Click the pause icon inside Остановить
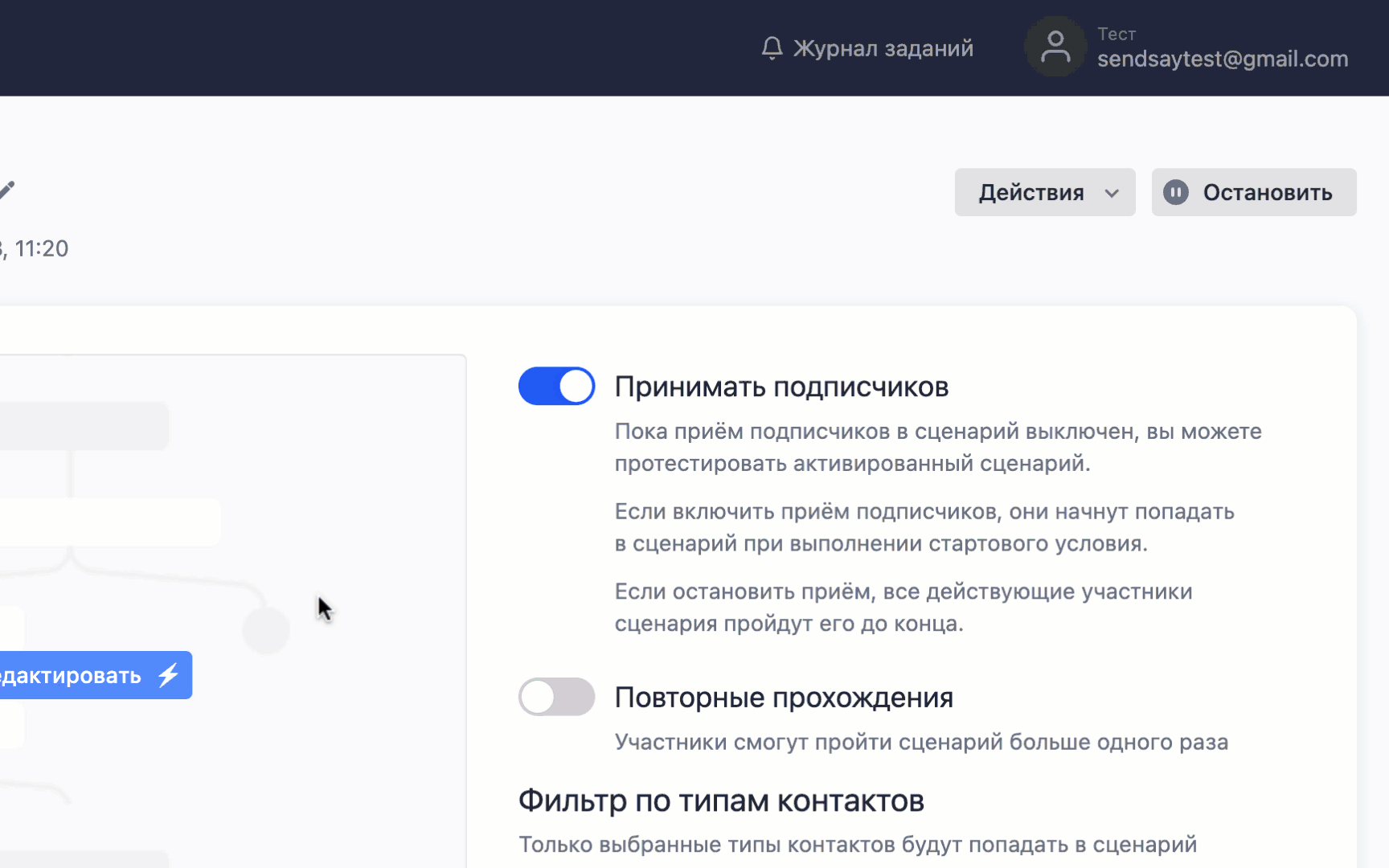 click(1175, 193)
